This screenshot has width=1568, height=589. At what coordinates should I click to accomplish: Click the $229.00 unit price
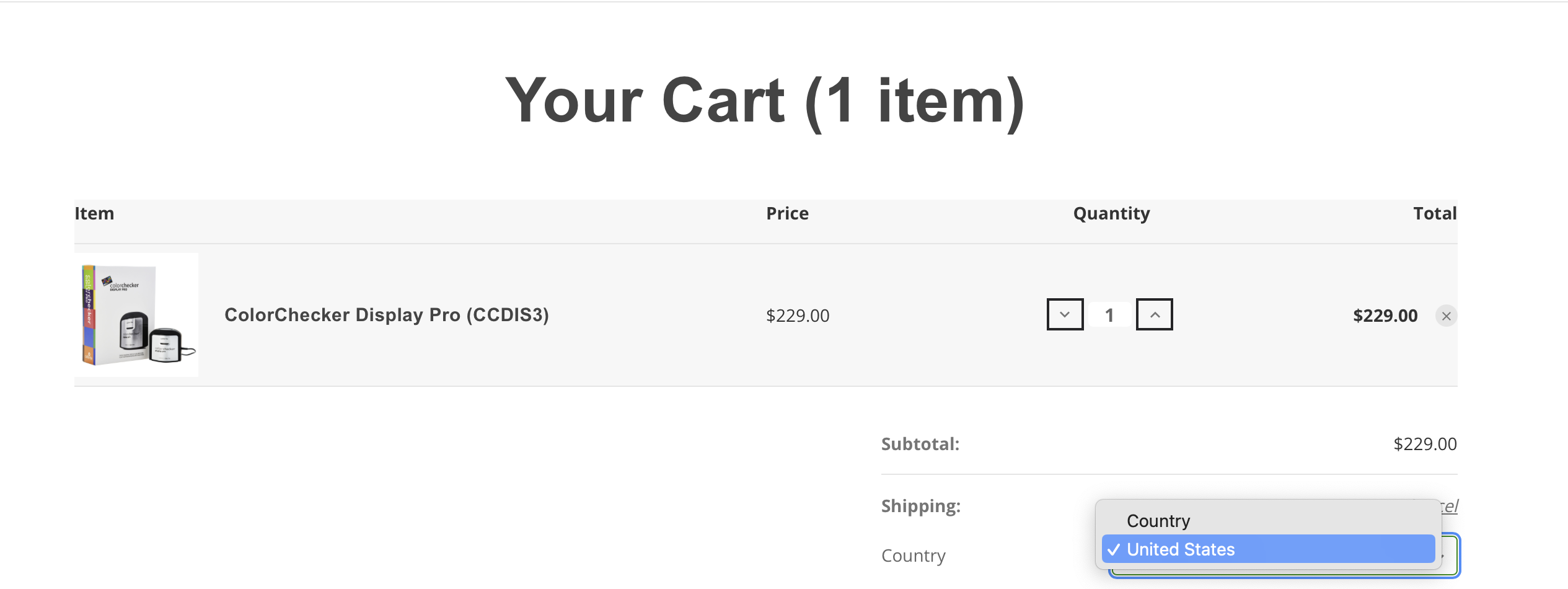pyautogui.click(x=798, y=316)
